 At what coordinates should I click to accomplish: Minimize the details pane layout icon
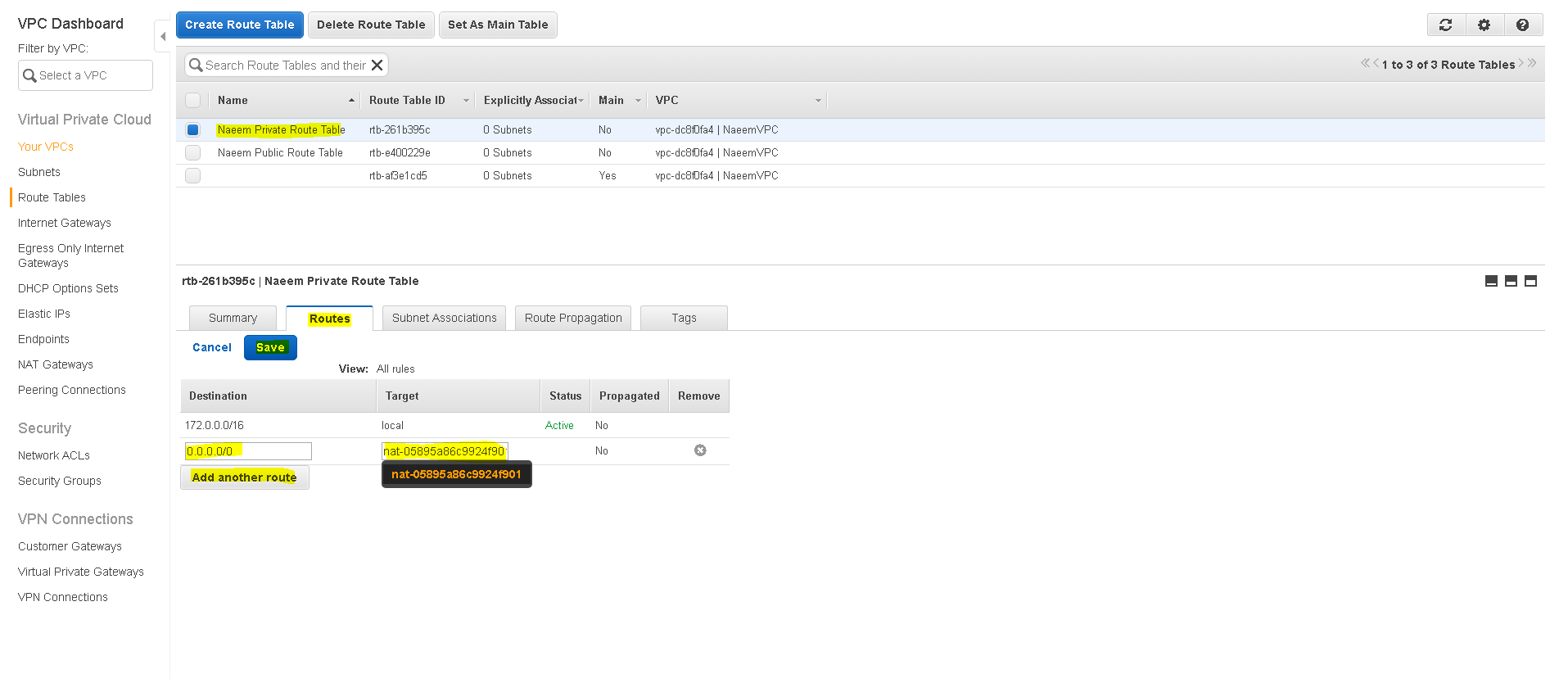tap(1491, 281)
